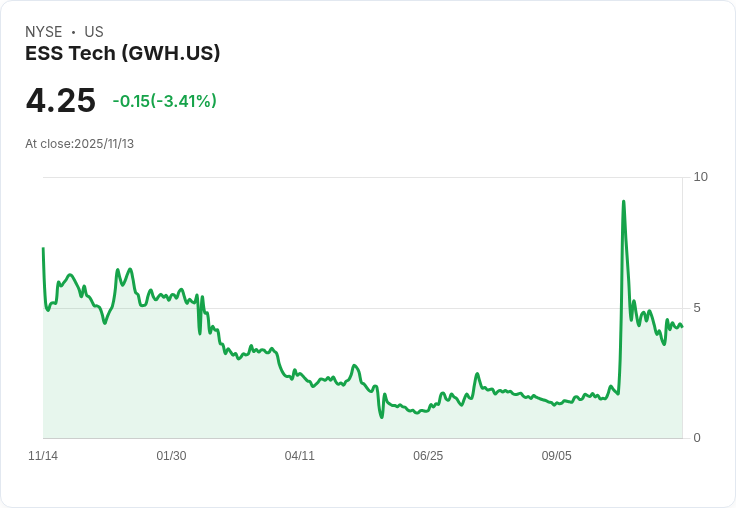Click the US market label
Image resolution: width=736 pixels, height=508 pixels.
[x=94, y=32]
